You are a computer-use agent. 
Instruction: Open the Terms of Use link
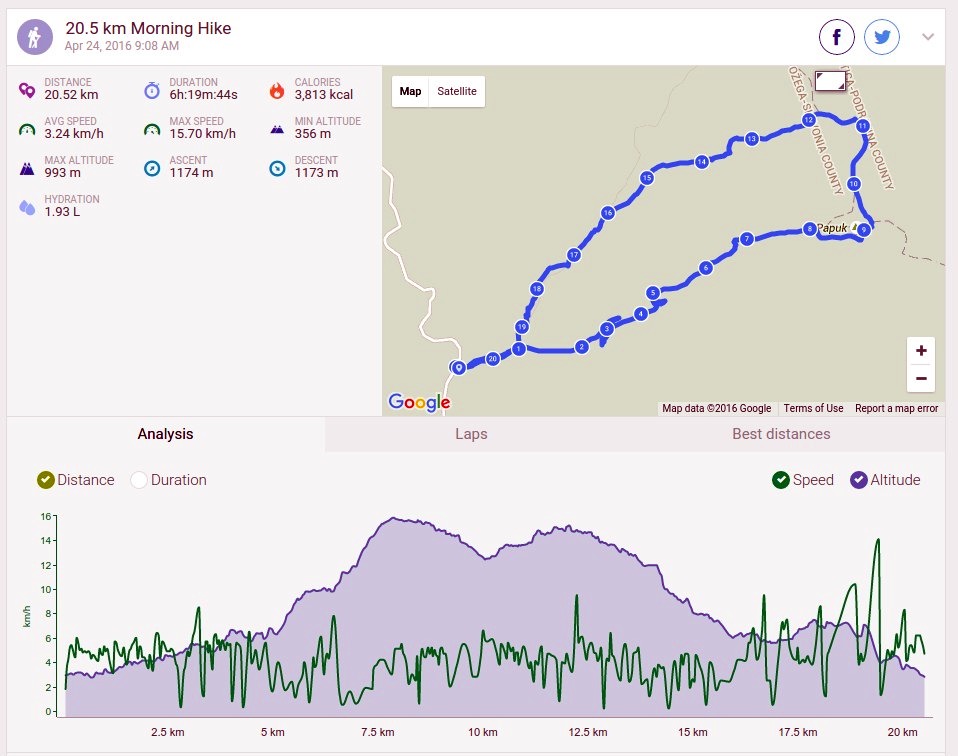click(813, 408)
